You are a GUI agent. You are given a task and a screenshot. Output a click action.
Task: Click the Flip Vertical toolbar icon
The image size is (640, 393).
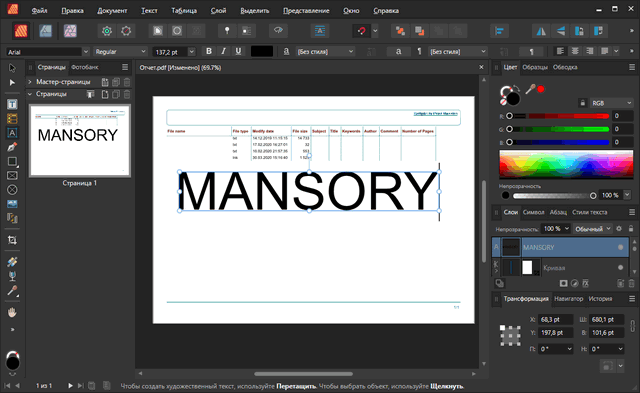coord(561,31)
